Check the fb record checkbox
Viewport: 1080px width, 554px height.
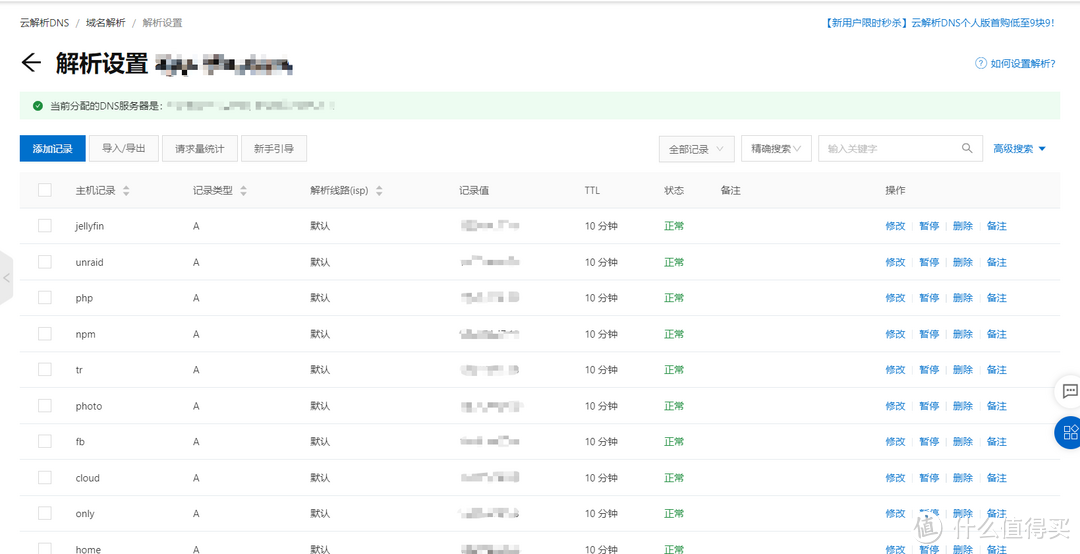(45, 441)
